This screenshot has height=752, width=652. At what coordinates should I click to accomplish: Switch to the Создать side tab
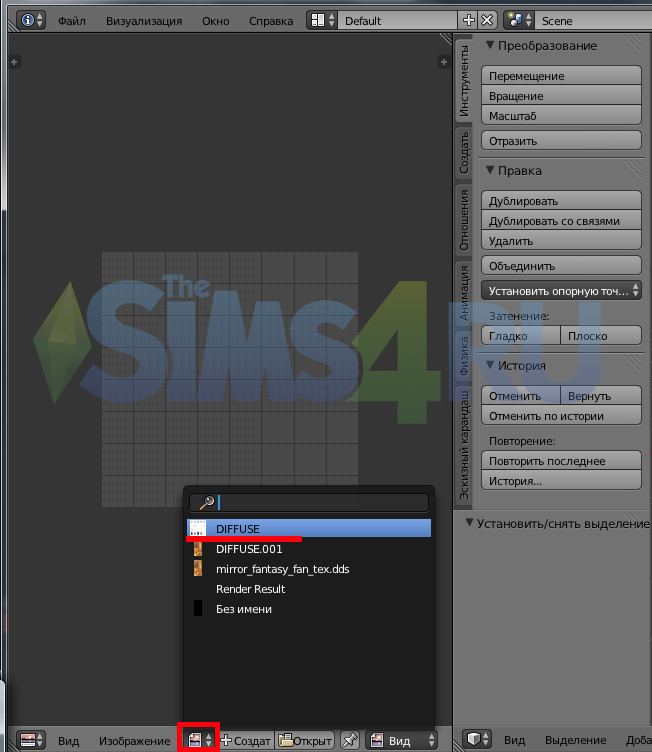tap(465, 152)
